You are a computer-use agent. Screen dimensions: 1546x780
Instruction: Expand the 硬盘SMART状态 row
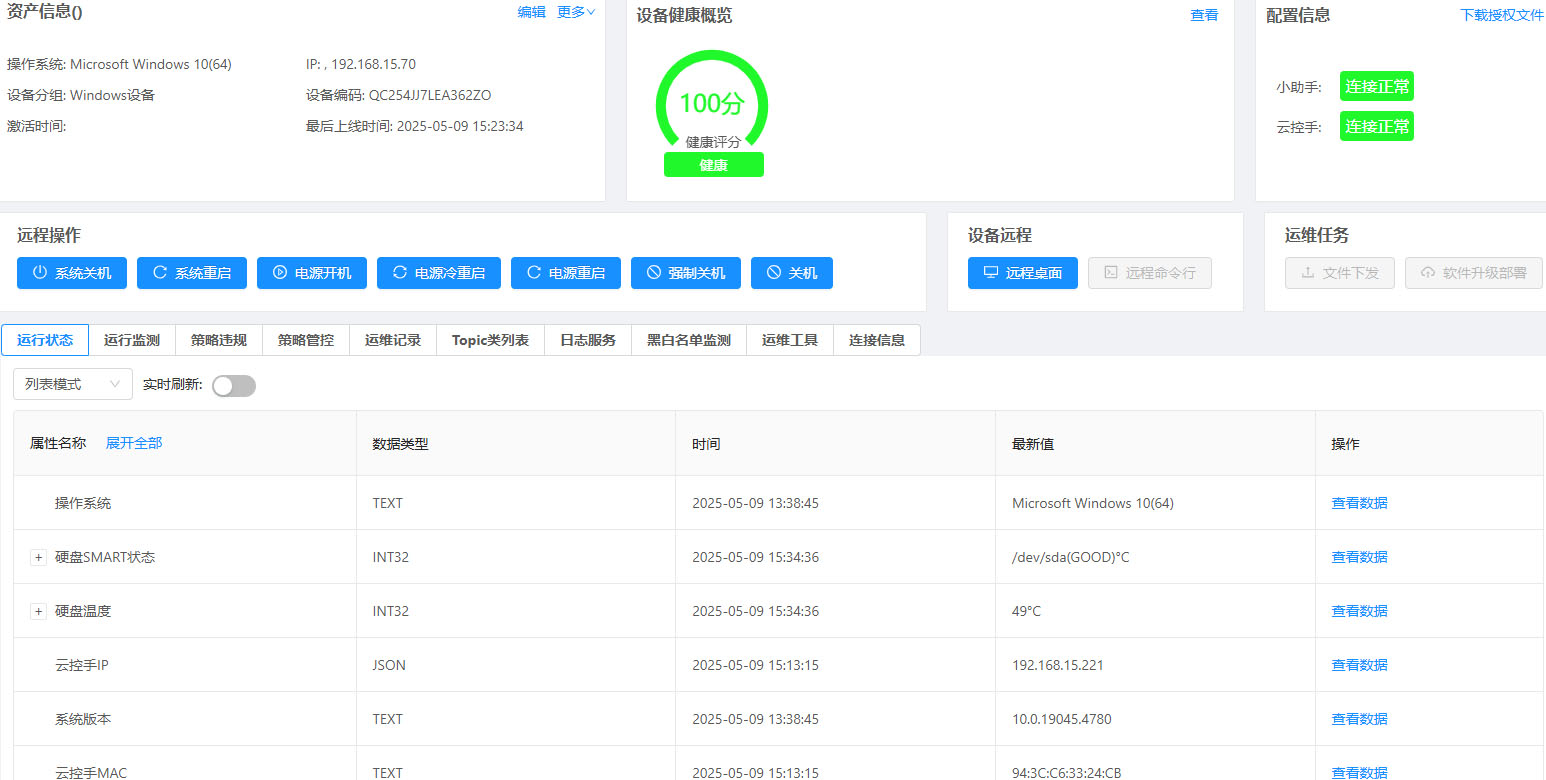[39, 558]
